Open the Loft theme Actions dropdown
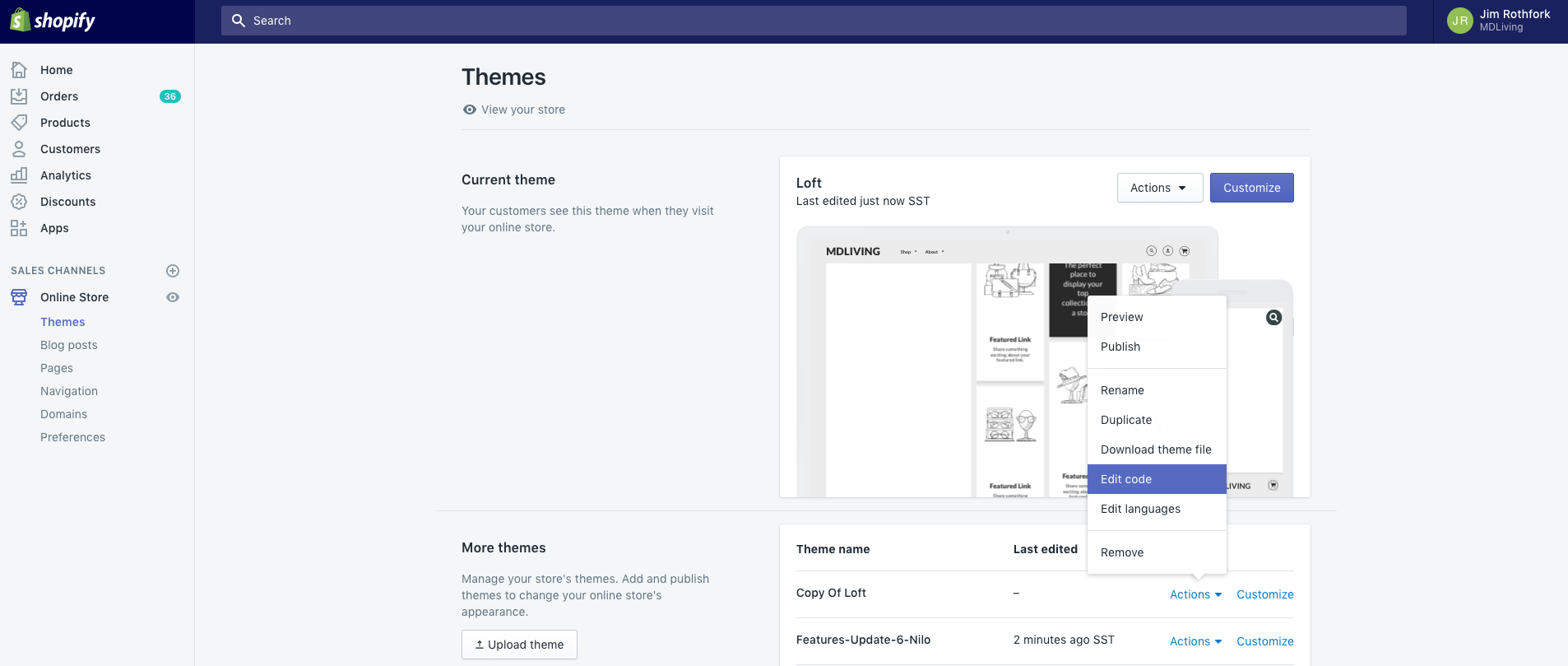Image resolution: width=1568 pixels, height=666 pixels. (1159, 188)
